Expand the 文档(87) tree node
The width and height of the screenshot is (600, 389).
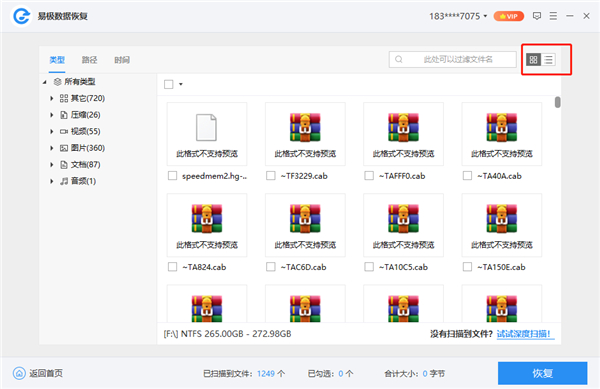(52, 164)
